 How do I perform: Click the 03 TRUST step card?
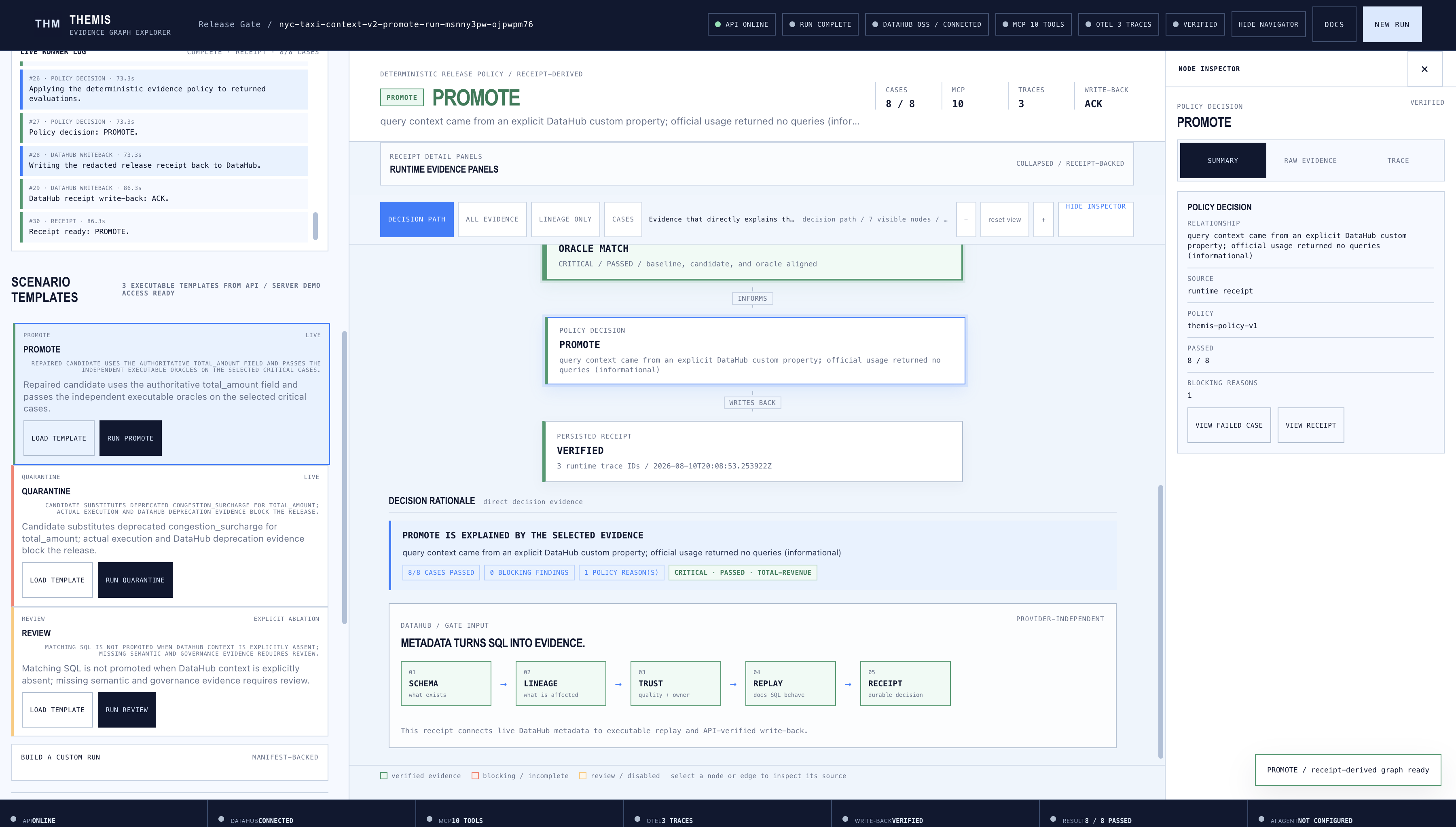point(675,683)
